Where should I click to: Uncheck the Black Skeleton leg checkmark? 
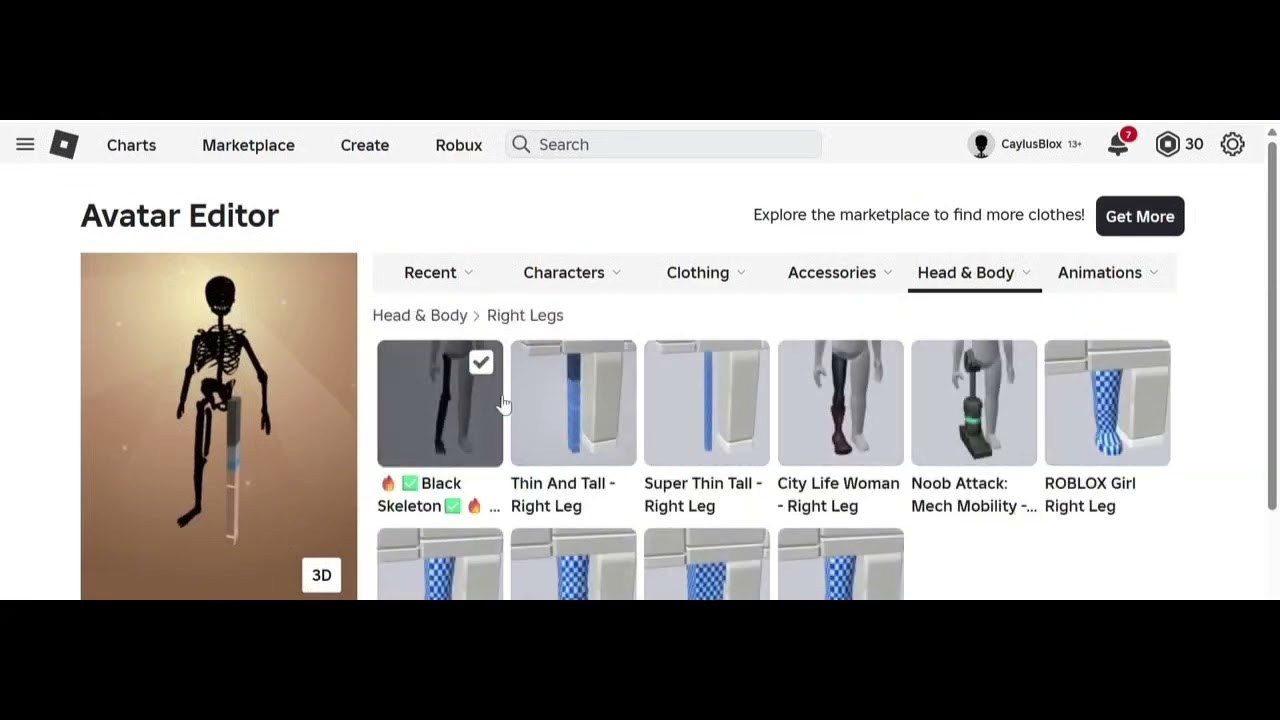coord(481,362)
